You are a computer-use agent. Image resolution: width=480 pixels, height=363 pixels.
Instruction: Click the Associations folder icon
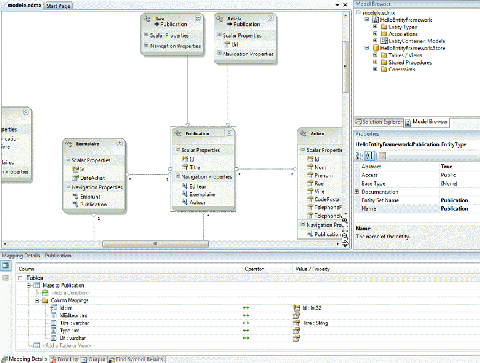click(x=384, y=34)
